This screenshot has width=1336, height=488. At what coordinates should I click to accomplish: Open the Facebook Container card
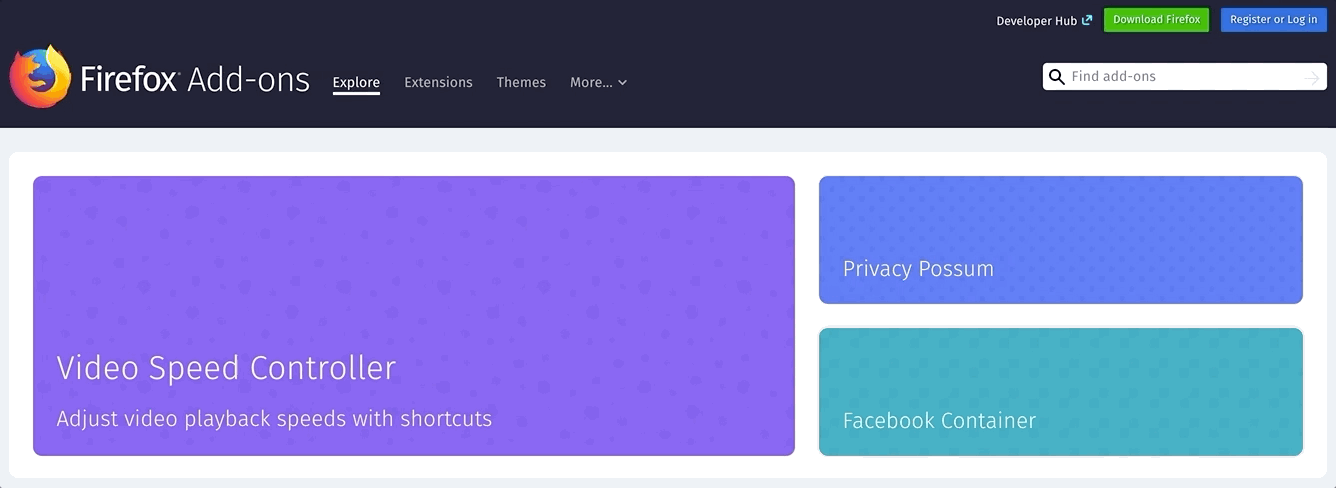coord(1061,392)
